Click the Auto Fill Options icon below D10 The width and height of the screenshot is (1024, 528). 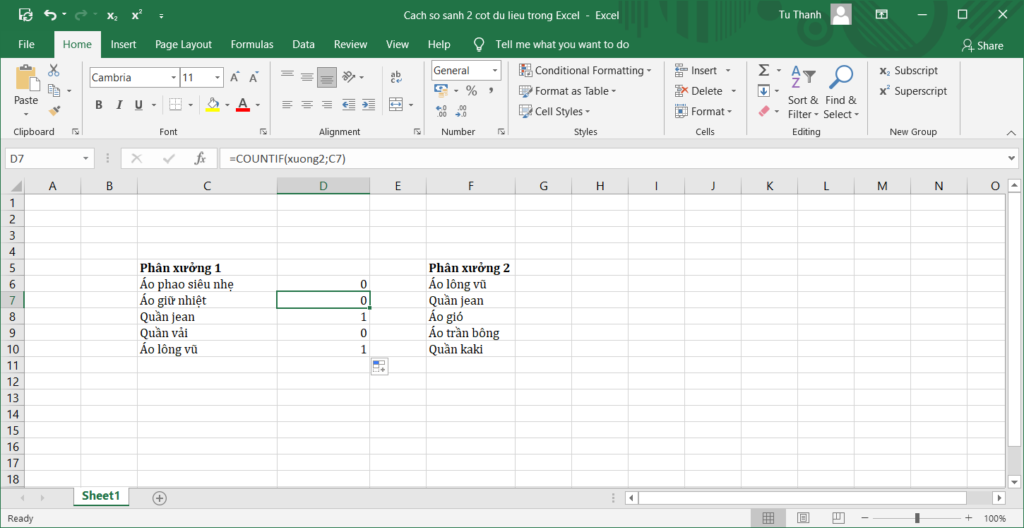[x=379, y=367]
